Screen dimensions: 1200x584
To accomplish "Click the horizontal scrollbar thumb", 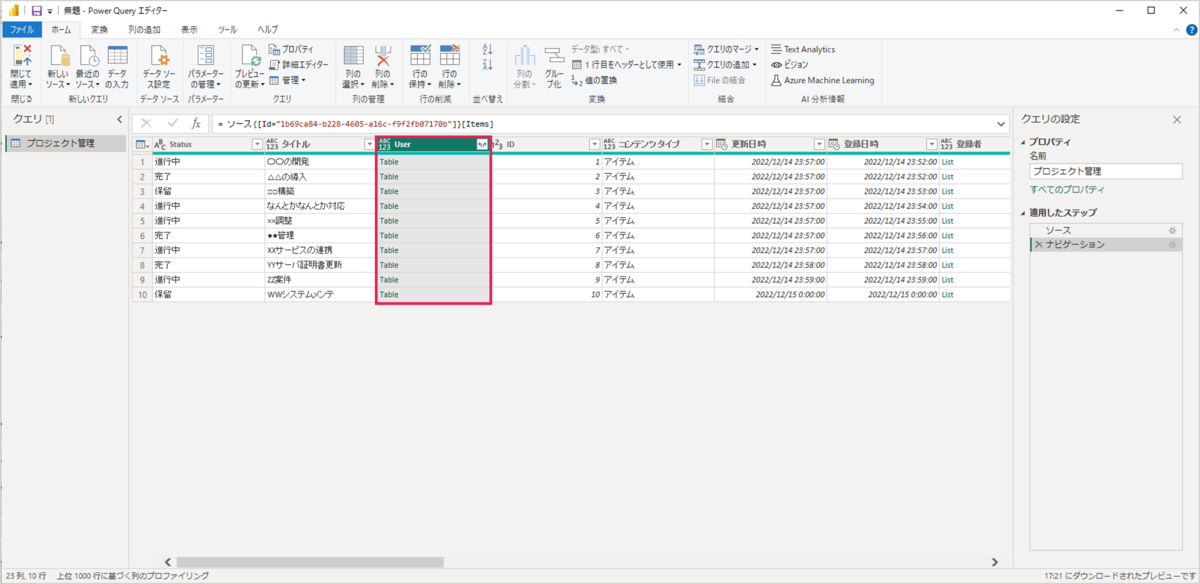I will tap(309, 562).
